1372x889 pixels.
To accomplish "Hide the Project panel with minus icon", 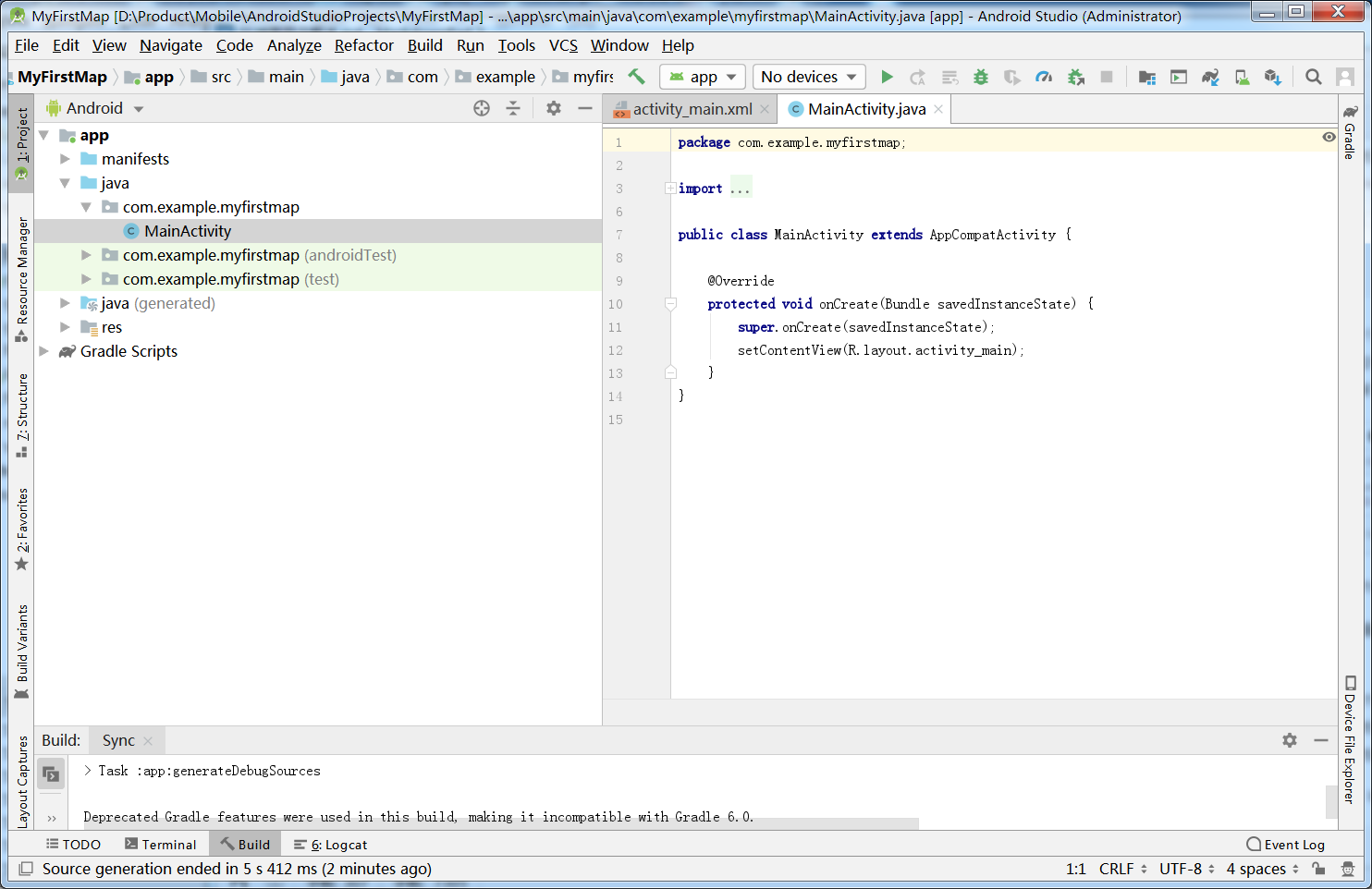I will pyautogui.click(x=584, y=108).
